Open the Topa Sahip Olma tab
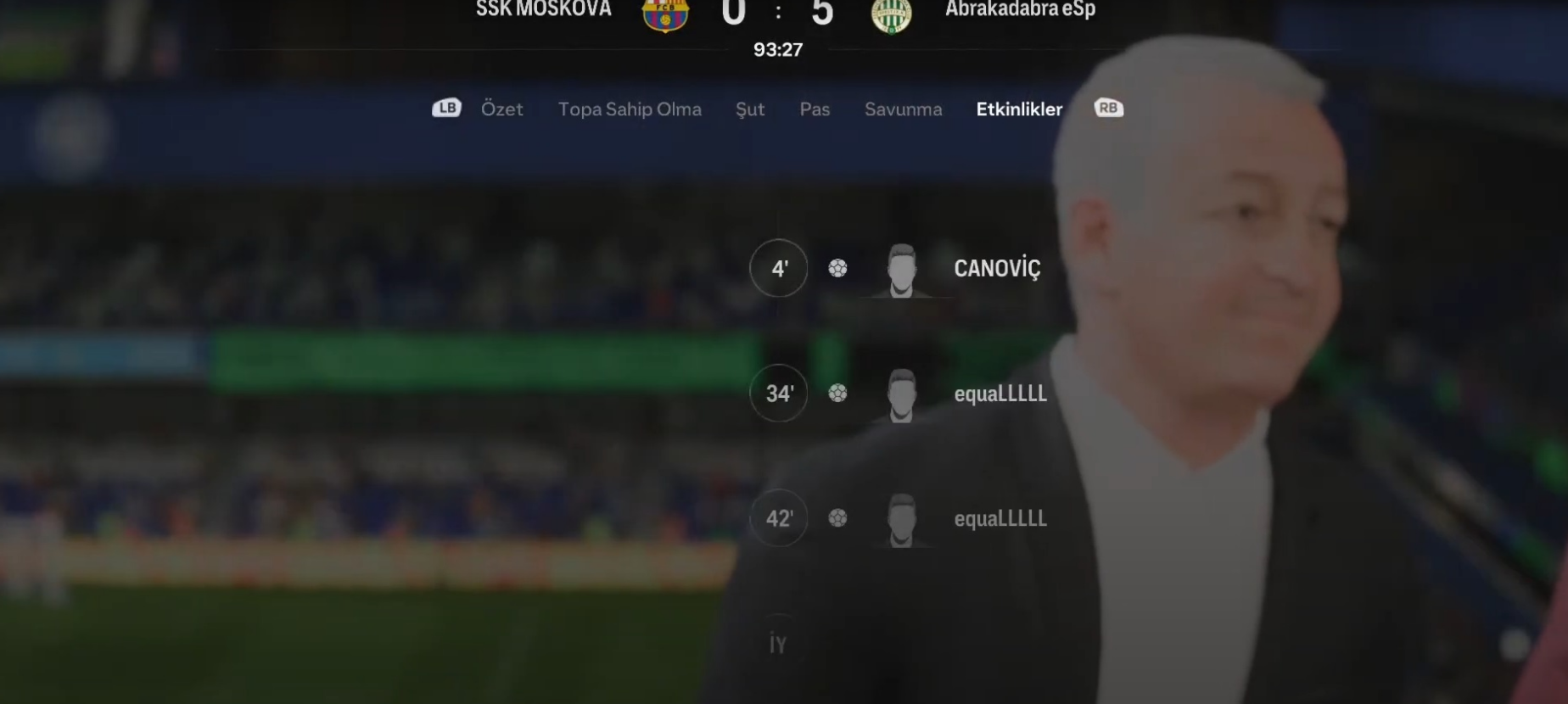 click(x=630, y=109)
